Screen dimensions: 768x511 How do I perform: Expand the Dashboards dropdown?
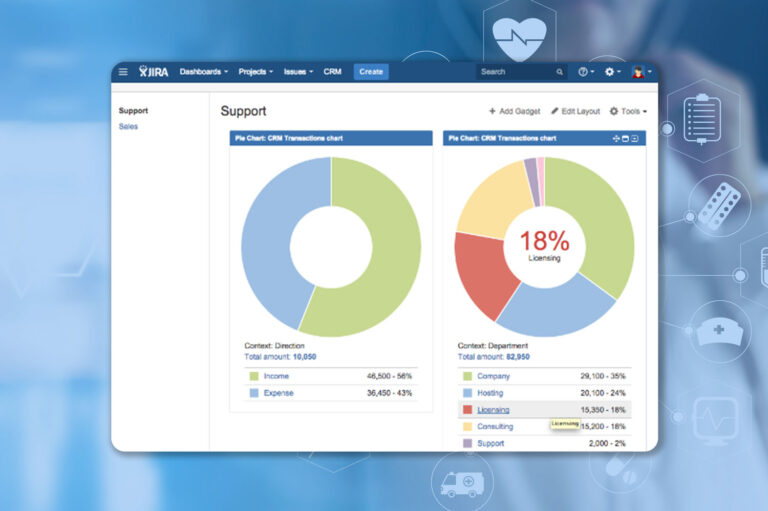[x=203, y=72]
